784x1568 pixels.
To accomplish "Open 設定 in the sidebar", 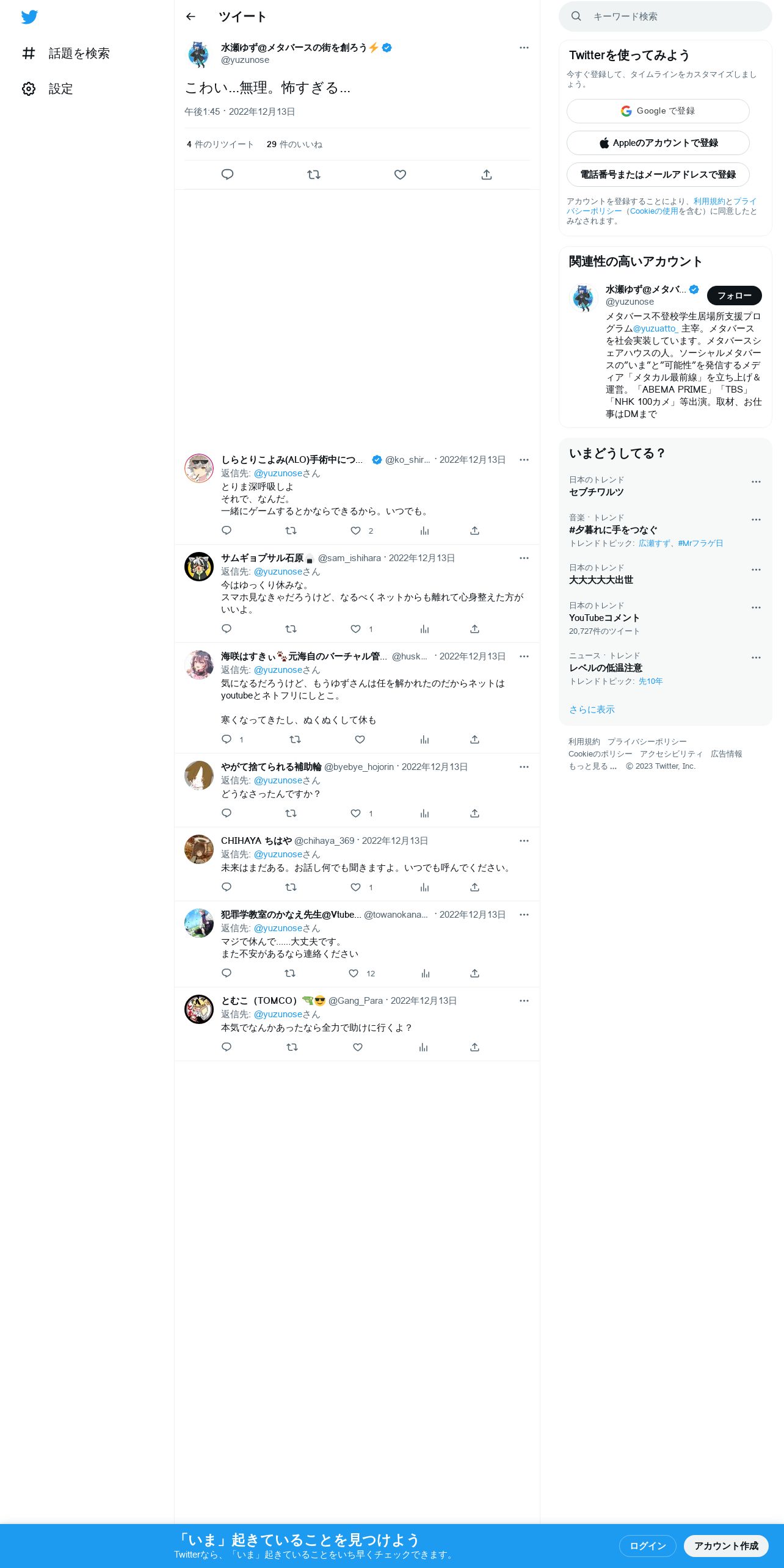I will pos(48,89).
